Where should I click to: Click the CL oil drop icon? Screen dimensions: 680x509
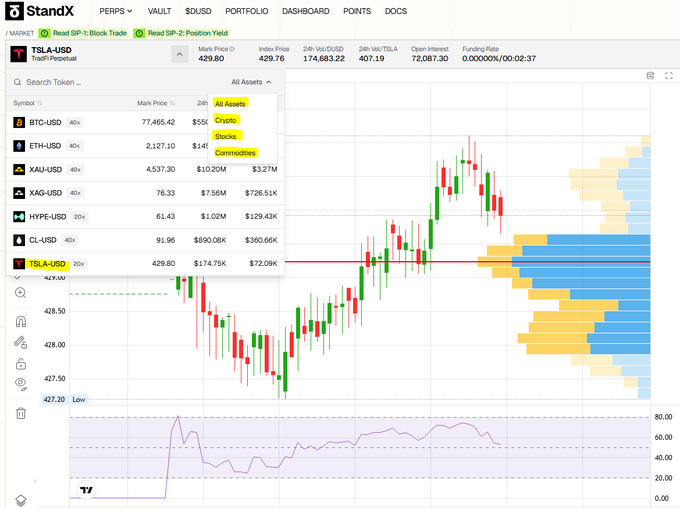(19, 240)
